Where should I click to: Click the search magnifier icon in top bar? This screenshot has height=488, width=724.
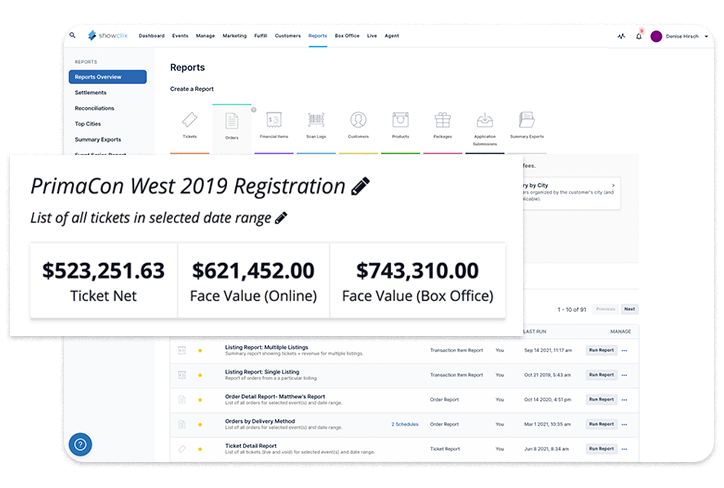tap(72, 35)
